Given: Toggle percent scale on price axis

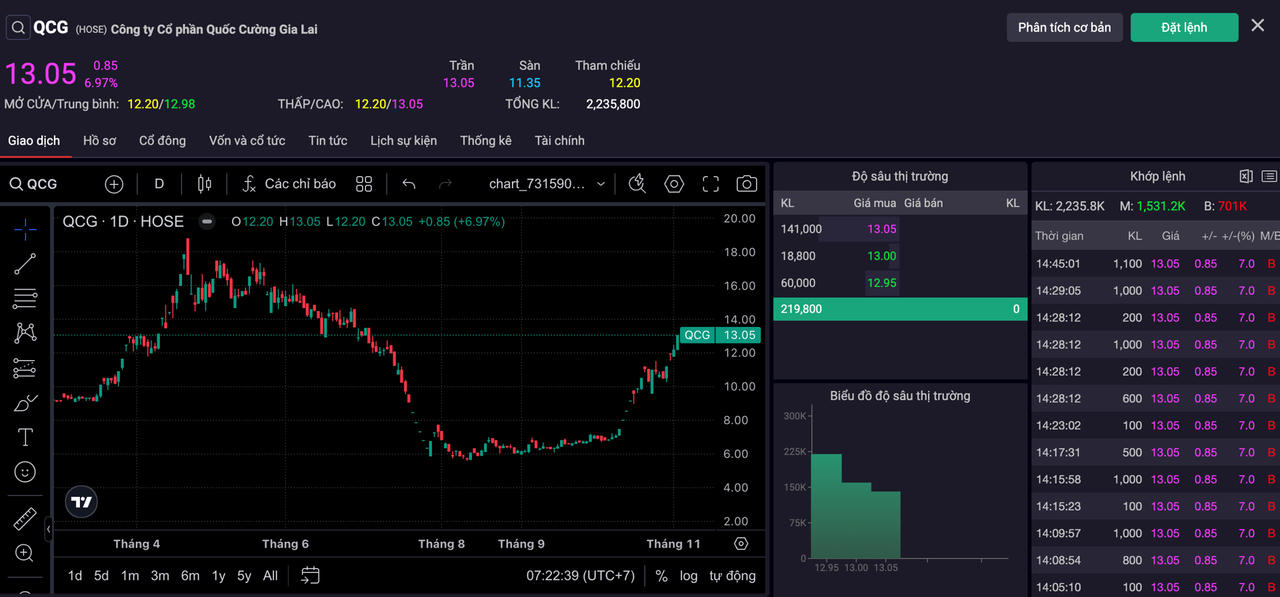Looking at the screenshot, I should point(661,576).
